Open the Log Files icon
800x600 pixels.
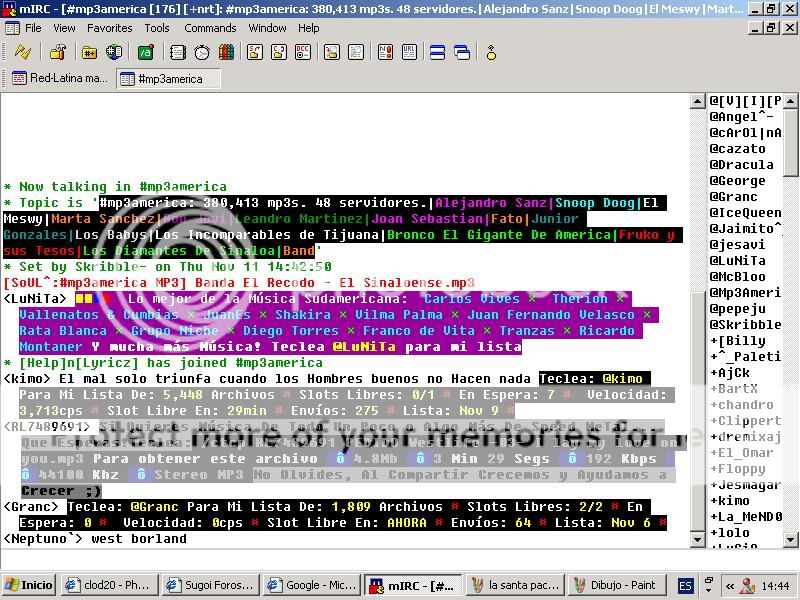(x=356, y=52)
